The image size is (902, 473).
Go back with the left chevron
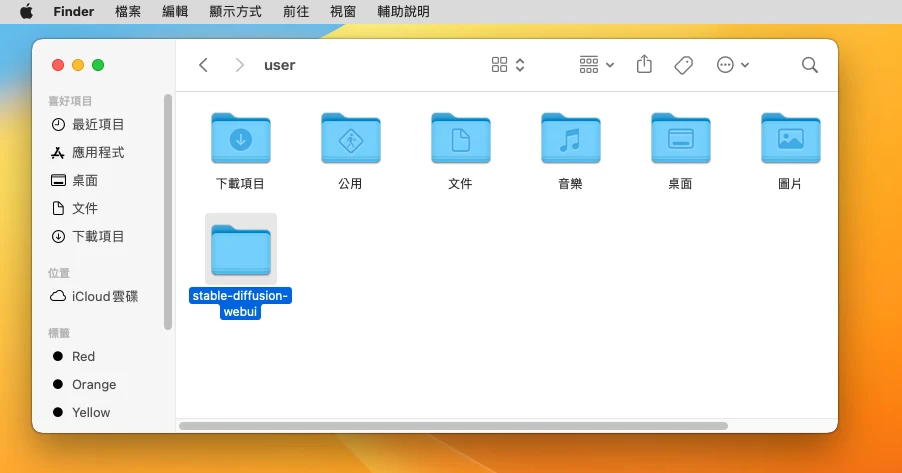[204, 65]
